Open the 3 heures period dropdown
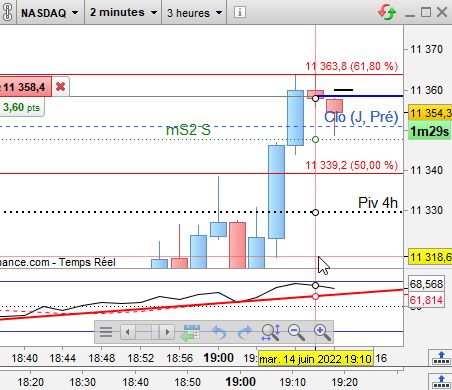The height and width of the screenshot is (390, 452). (194, 13)
